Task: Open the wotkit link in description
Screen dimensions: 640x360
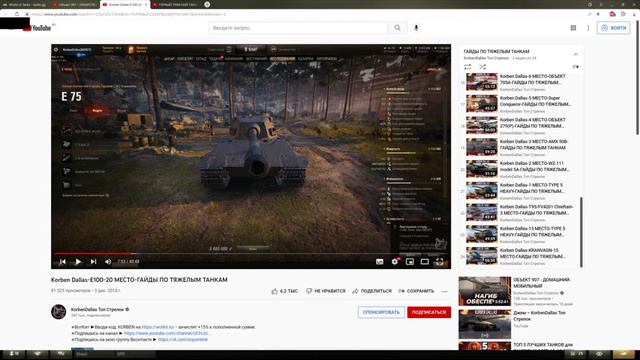Action: (x=158, y=327)
